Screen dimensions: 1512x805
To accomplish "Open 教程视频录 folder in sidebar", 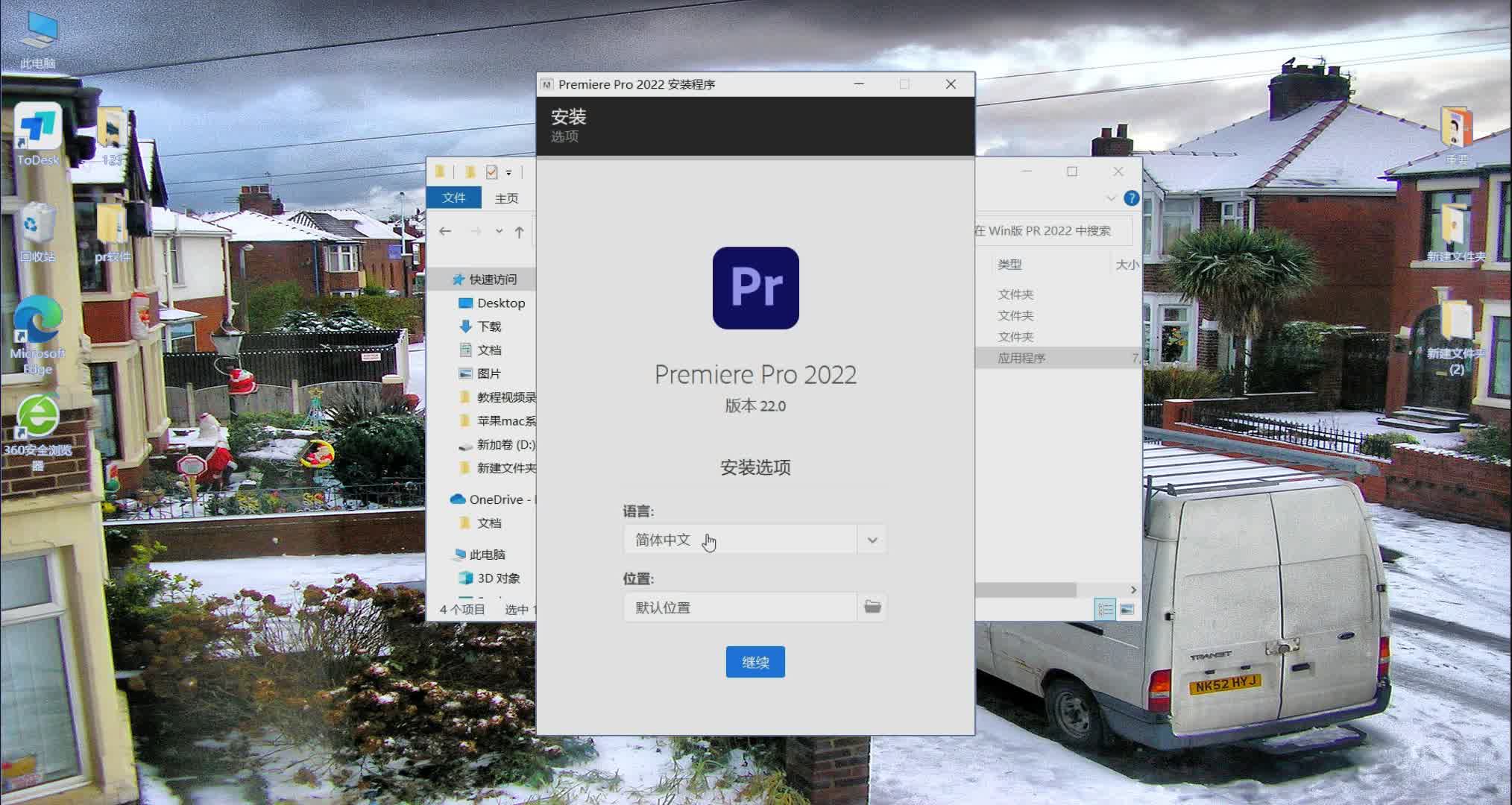I will pos(497,397).
